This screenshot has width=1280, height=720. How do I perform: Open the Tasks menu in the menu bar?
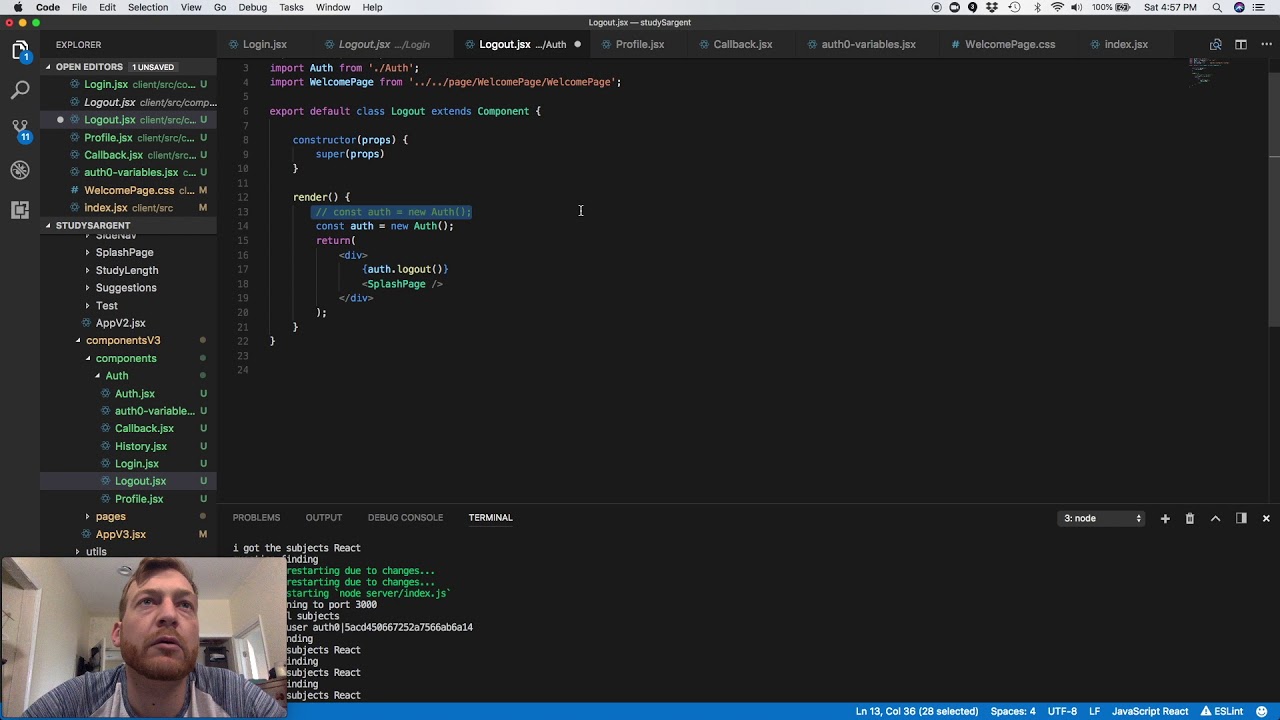291,7
